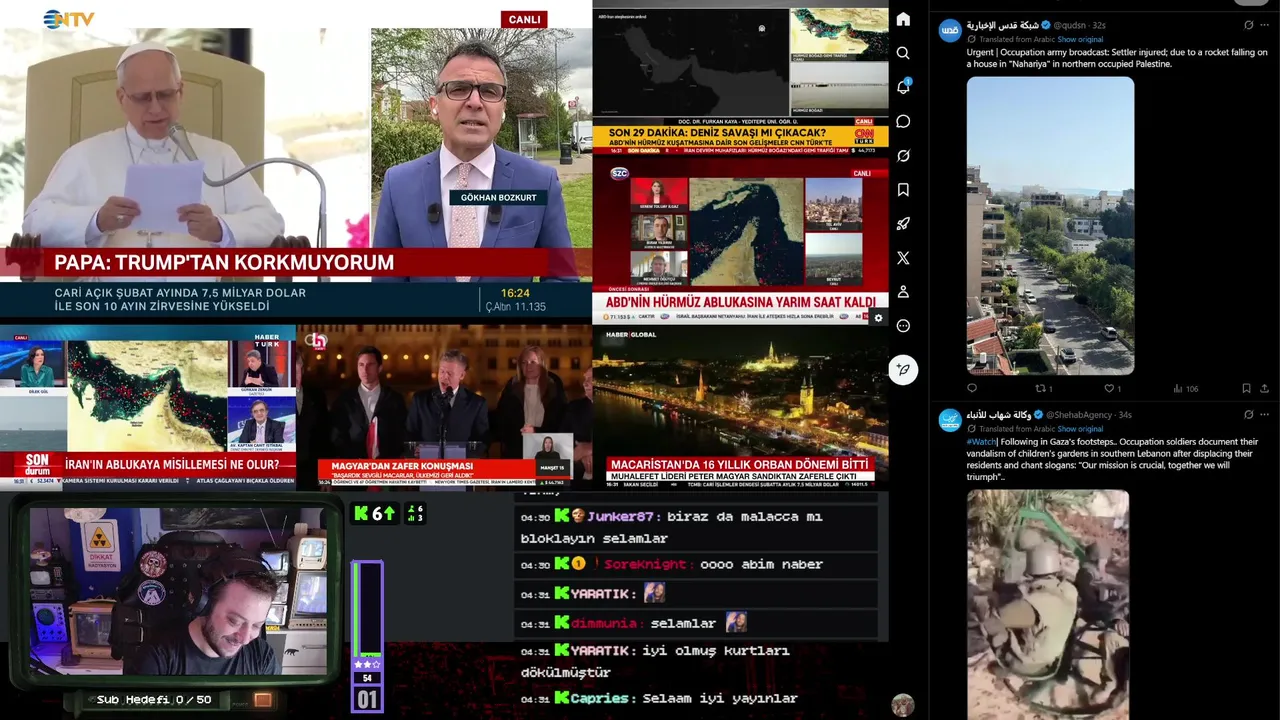
Task: Click chat username dimmunia
Action: point(604,624)
